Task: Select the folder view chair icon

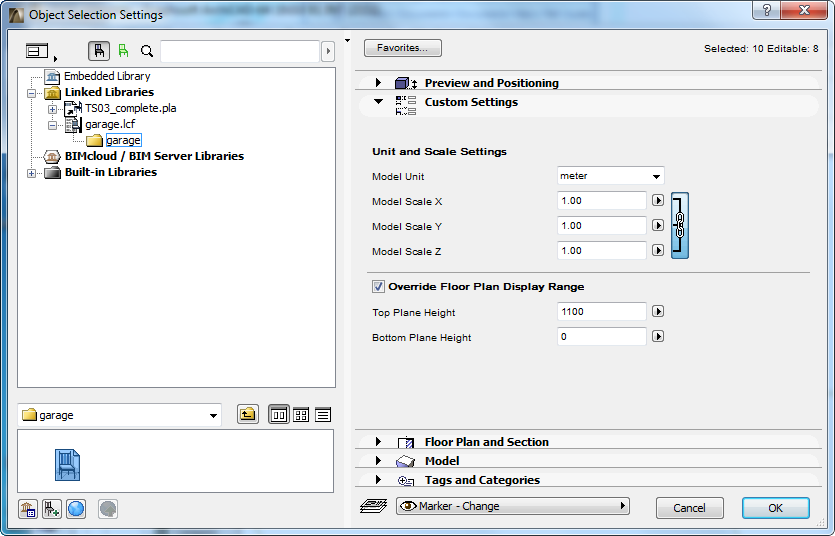Action: 99,51
